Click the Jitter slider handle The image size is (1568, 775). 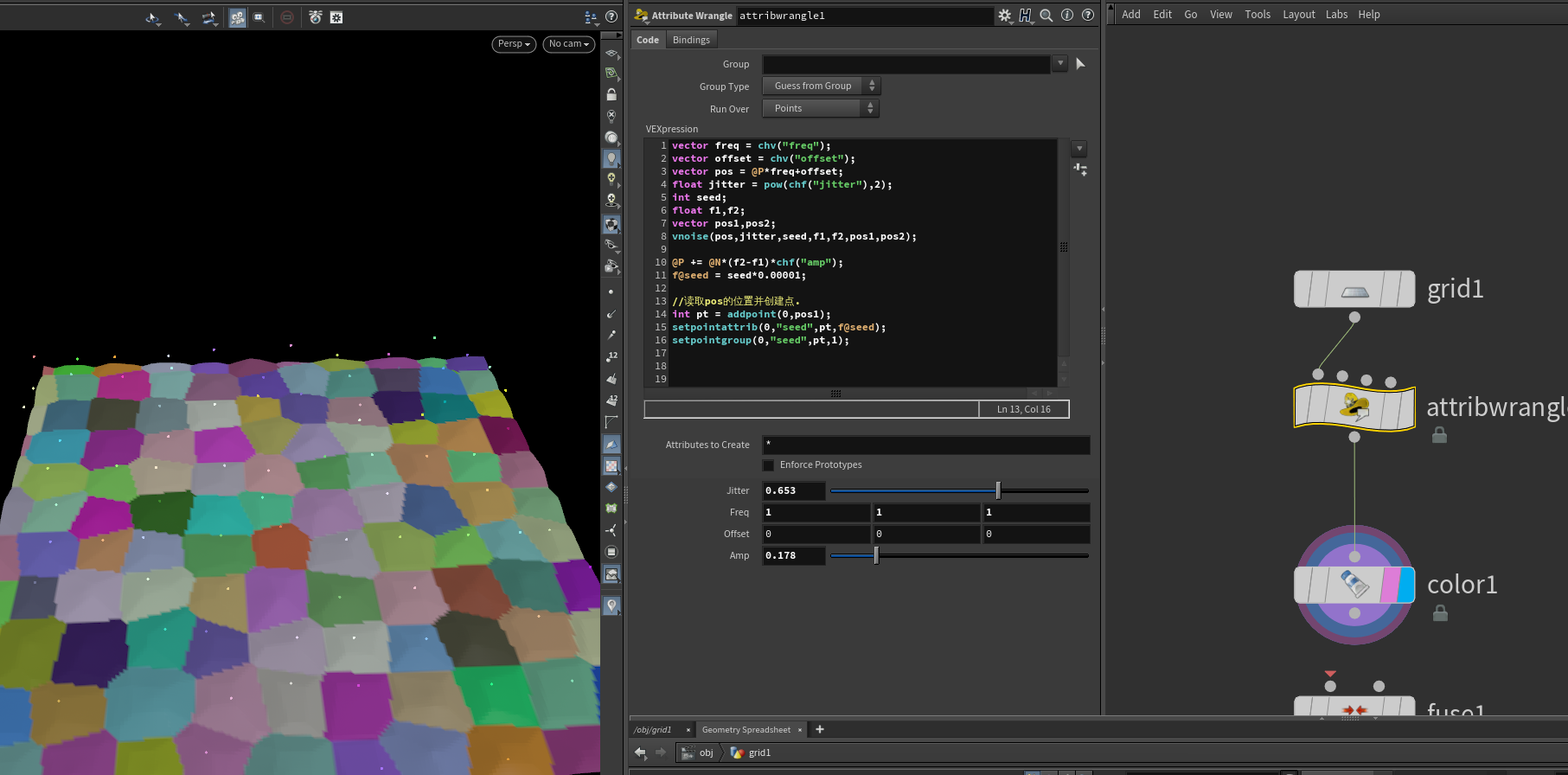tap(998, 491)
